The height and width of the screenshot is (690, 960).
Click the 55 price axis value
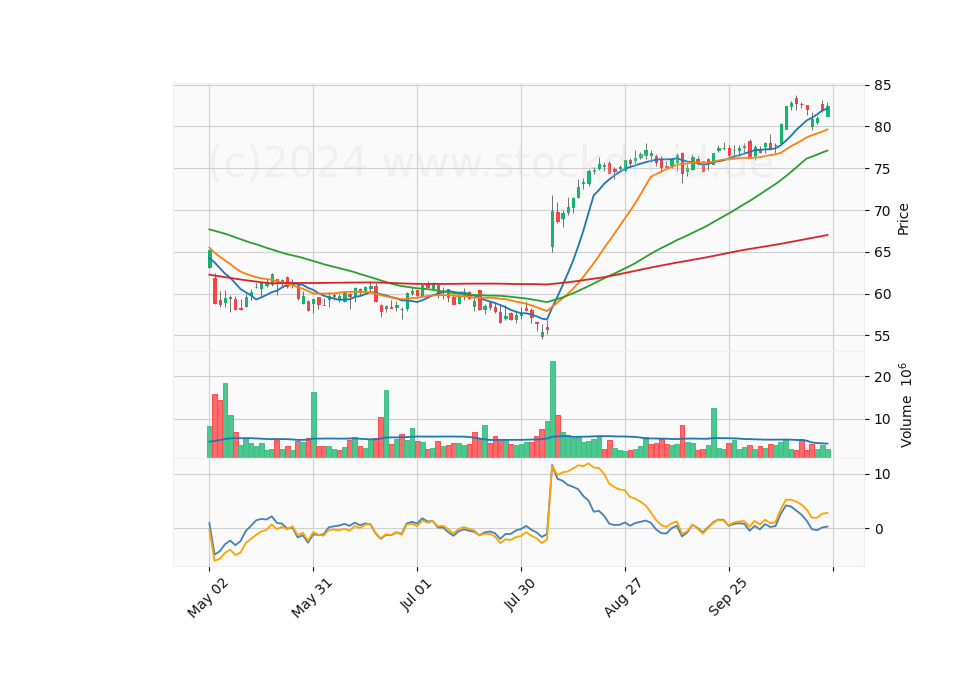tap(882, 336)
